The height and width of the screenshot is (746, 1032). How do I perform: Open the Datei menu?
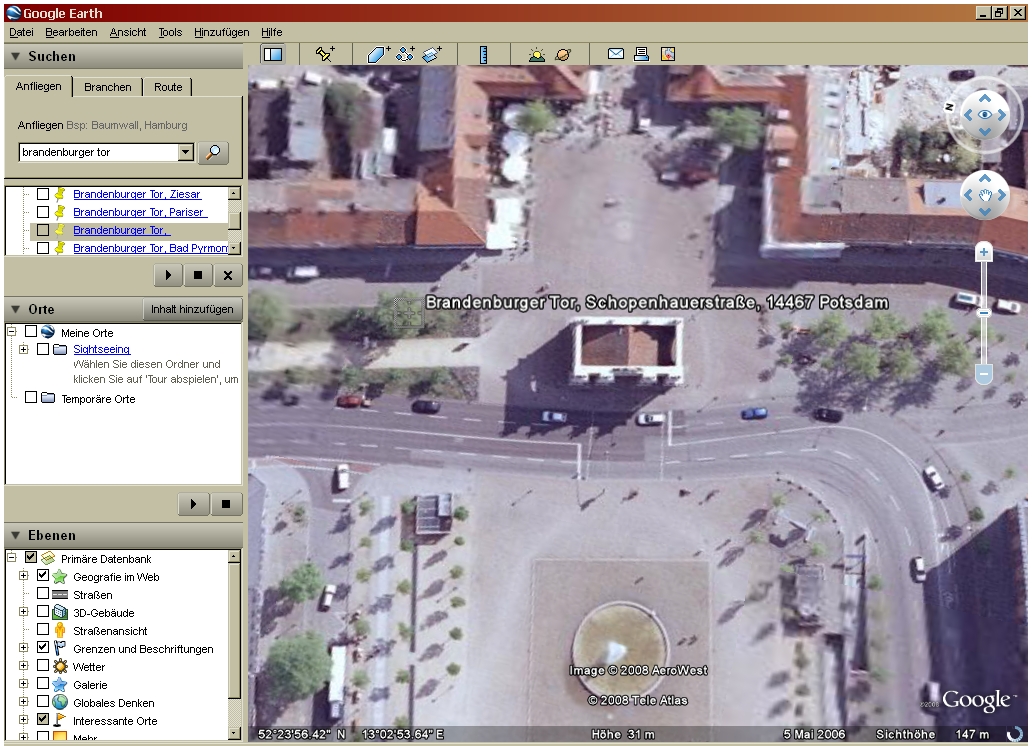coord(21,32)
